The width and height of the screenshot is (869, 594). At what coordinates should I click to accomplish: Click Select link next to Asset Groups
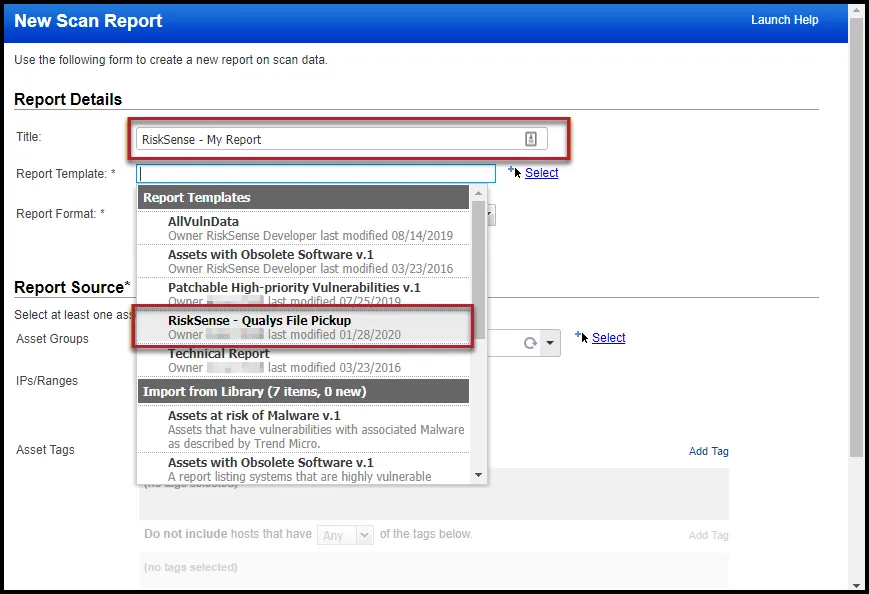coord(609,337)
